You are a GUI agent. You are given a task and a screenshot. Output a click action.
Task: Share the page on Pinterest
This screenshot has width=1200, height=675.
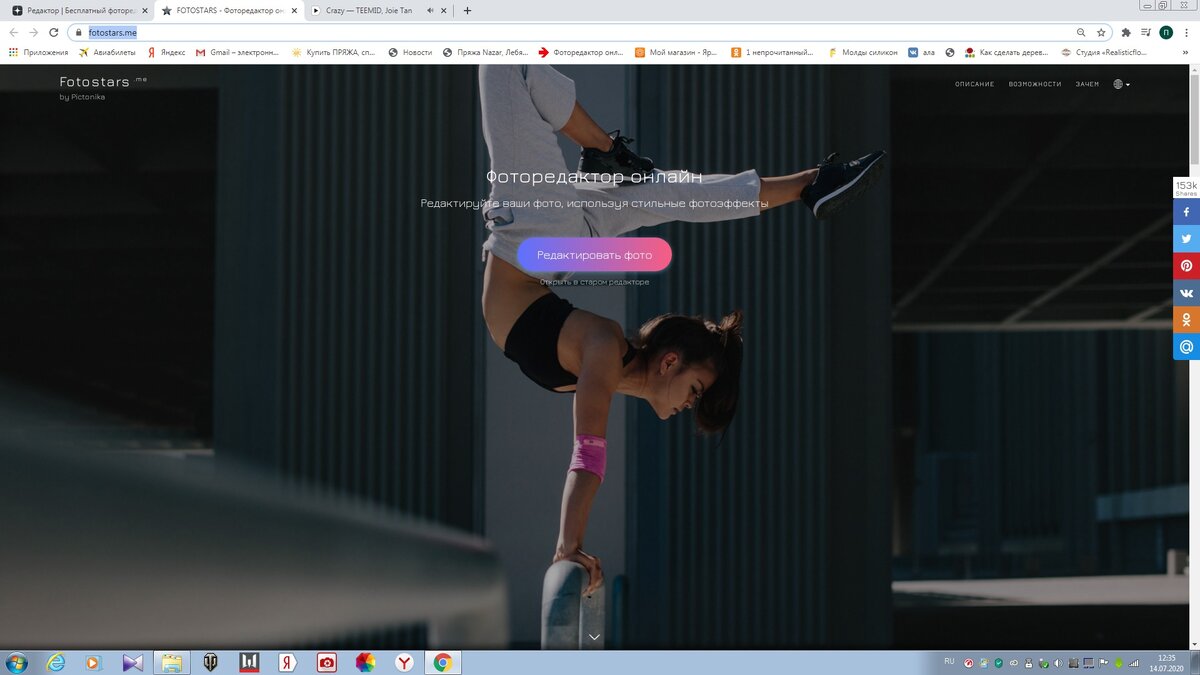click(x=1186, y=266)
